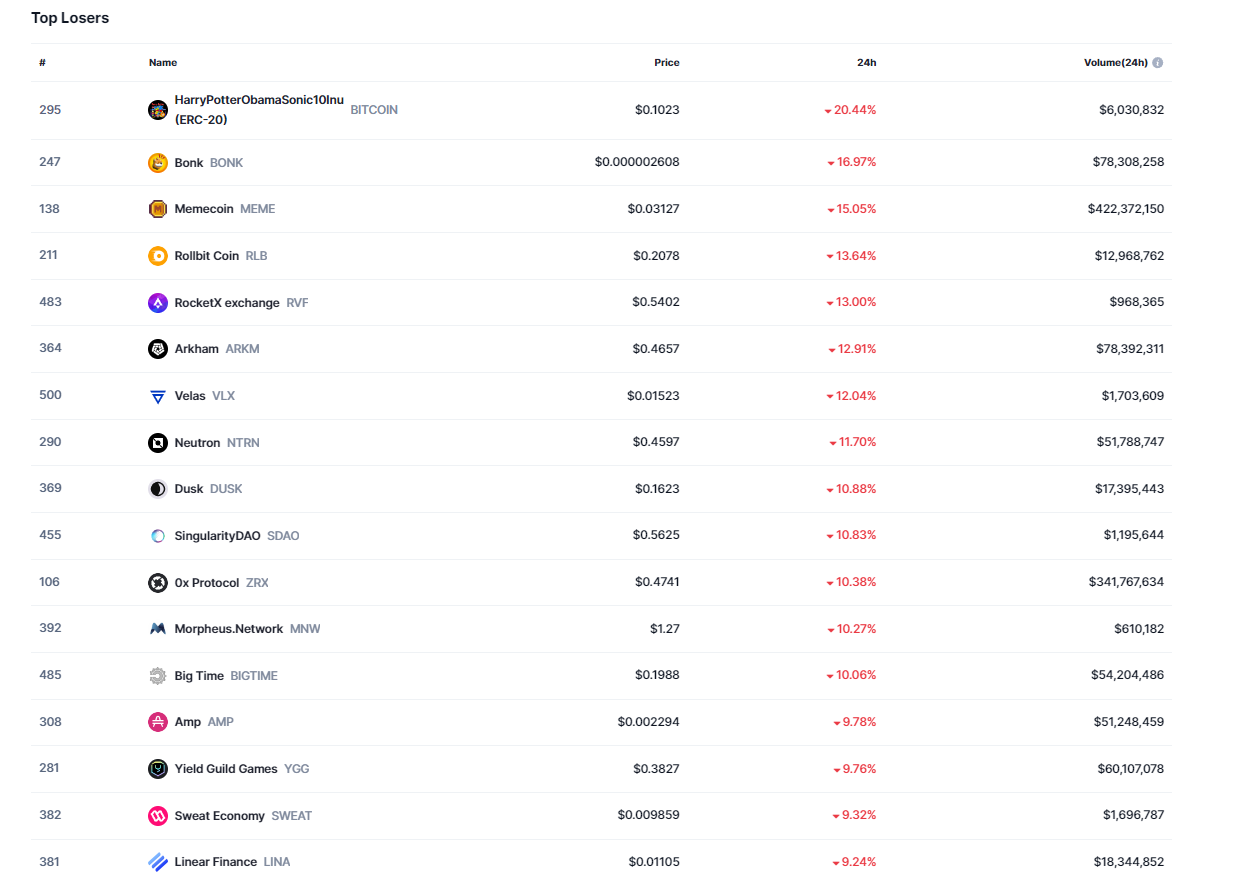1257x880 pixels.
Task: Sort by the # rank column header
Action: point(42,62)
